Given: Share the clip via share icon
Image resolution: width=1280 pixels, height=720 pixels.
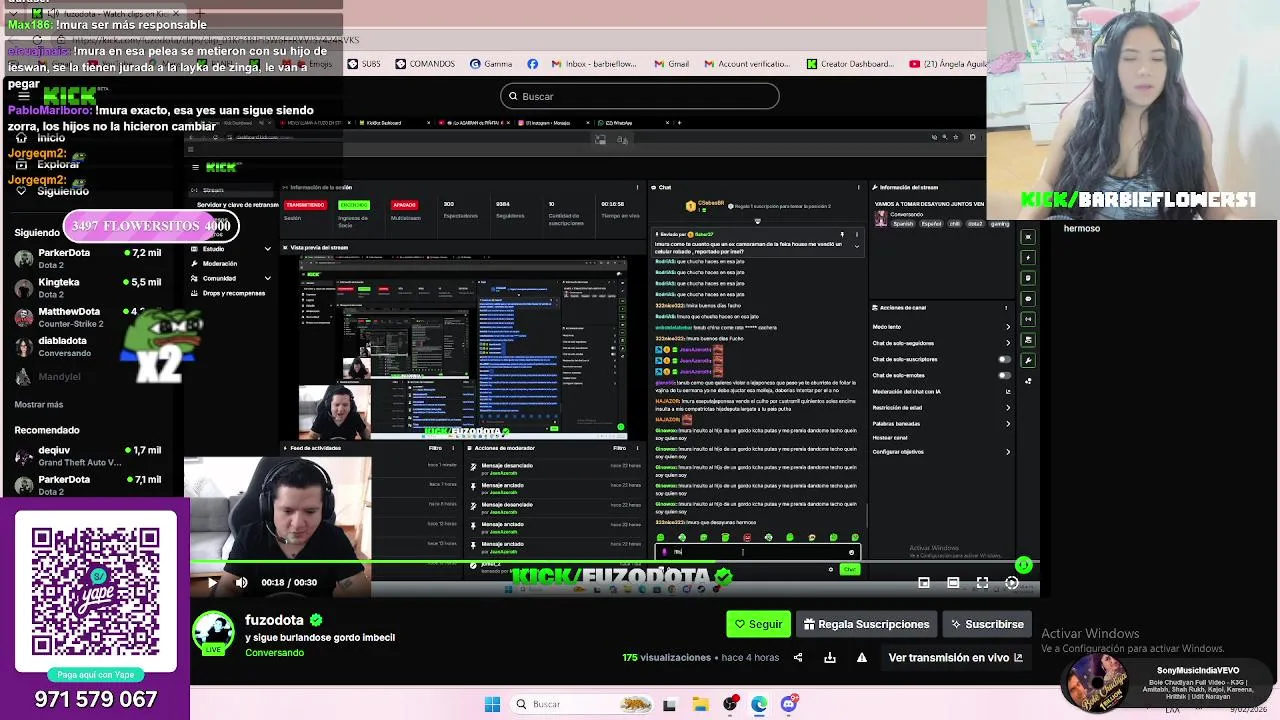Looking at the screenshot, I should (x=798, y=657).
